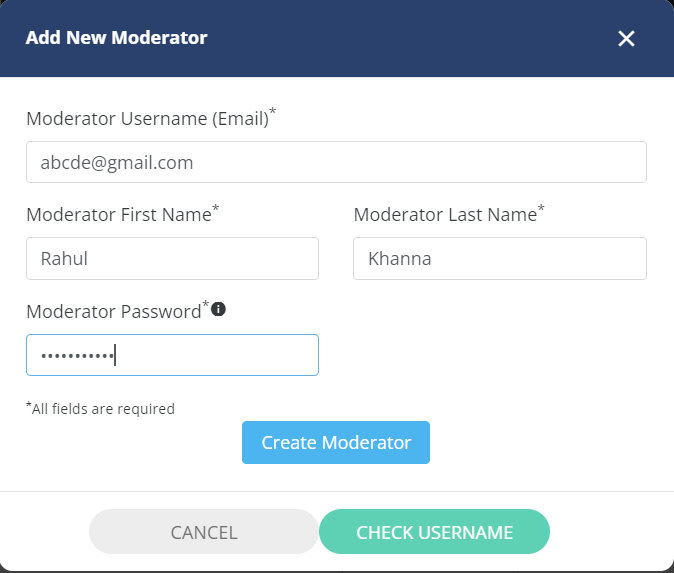This screenshot has width=674, height=573.
Task: Select the Last Name field containing Khanna
Action: coord(499,258)
